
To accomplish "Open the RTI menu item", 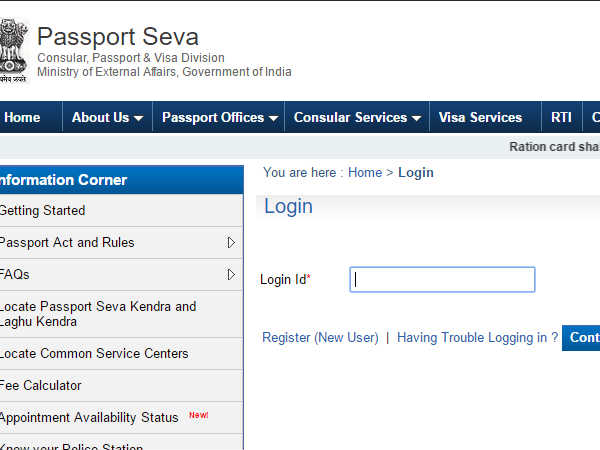I will pos(561,117).
